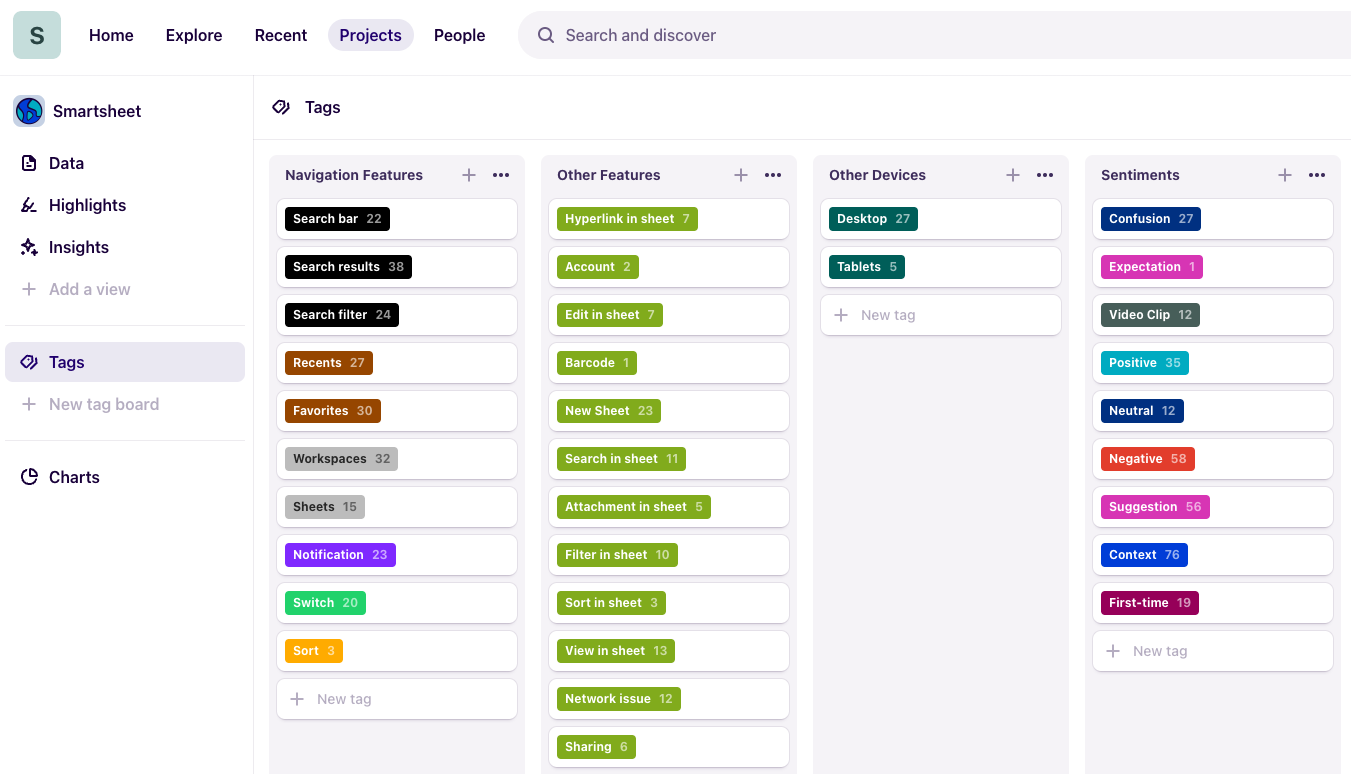Select the View in sheet tag

tap(616, 651)
